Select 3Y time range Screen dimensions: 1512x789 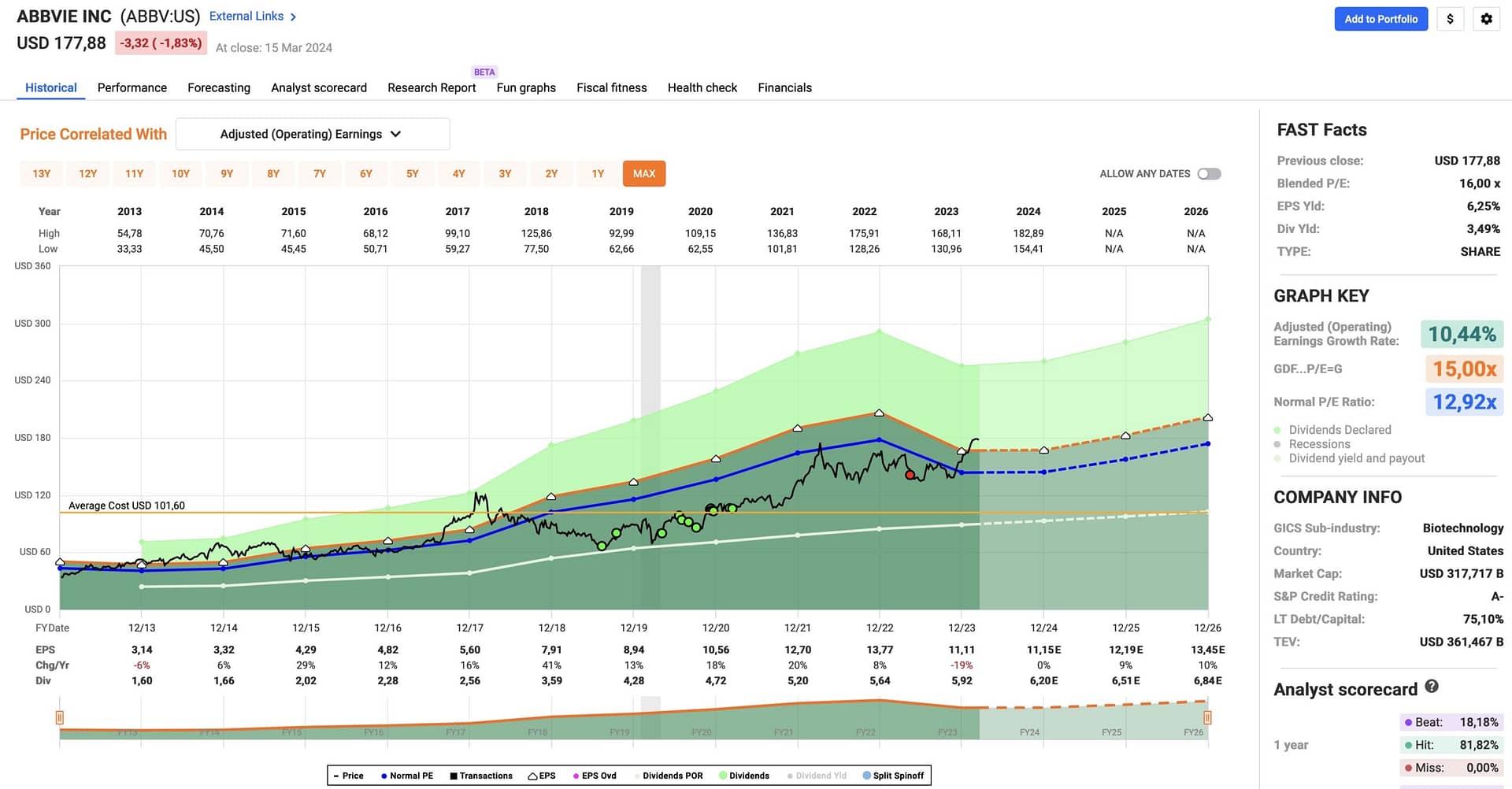(506, 174)
